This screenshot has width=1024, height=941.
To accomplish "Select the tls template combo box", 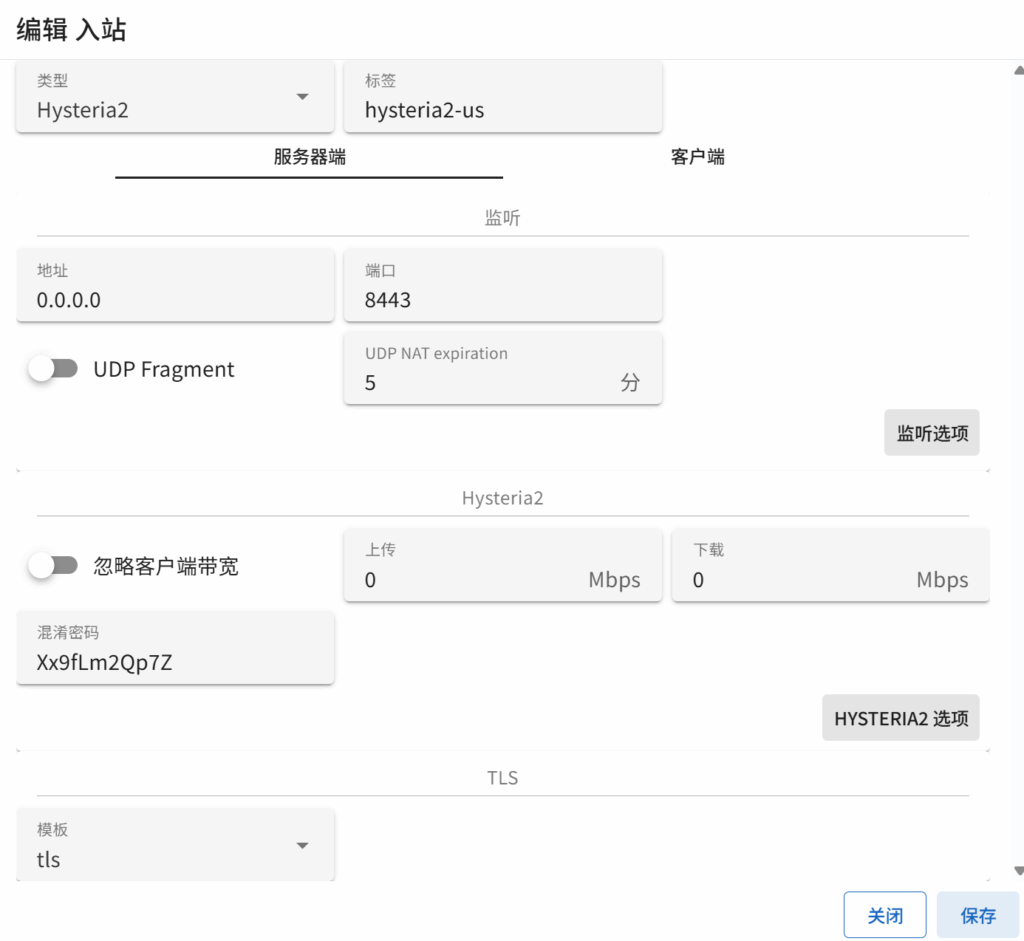I will 160,859.
